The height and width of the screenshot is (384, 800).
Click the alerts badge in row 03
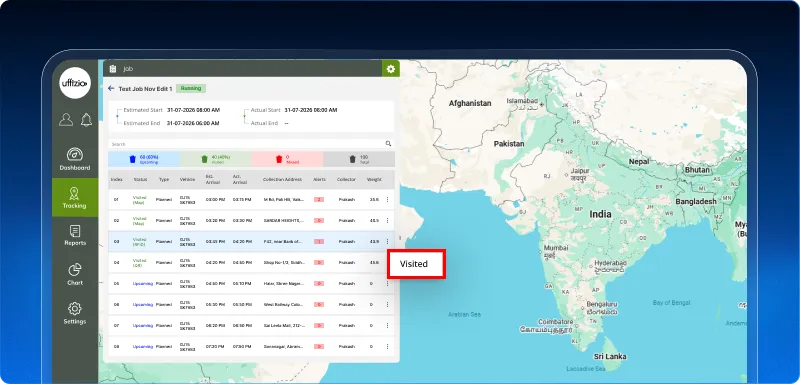pyautogui.click(x=319, y=241)
